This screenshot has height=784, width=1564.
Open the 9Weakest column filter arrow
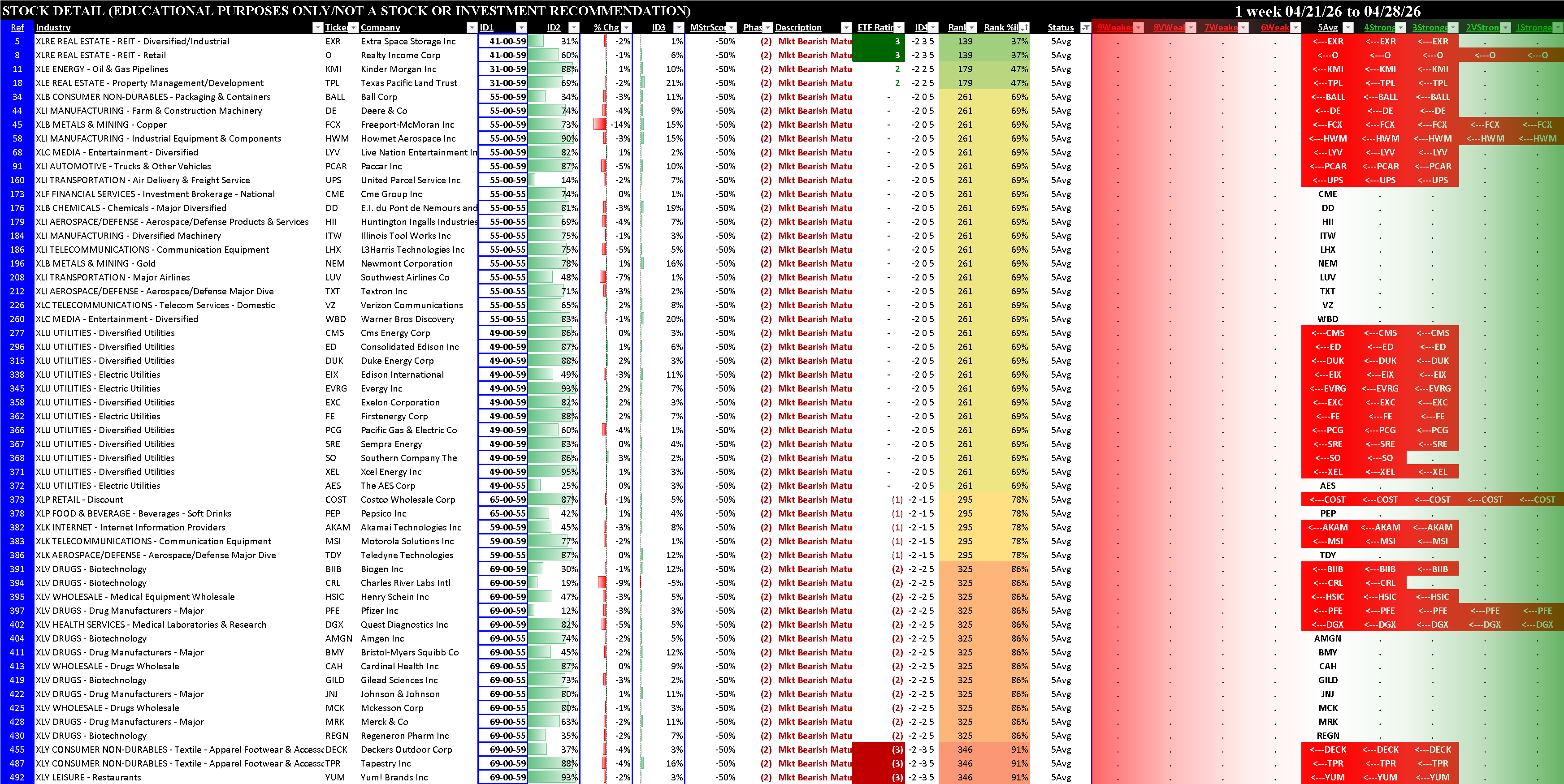1139,27
